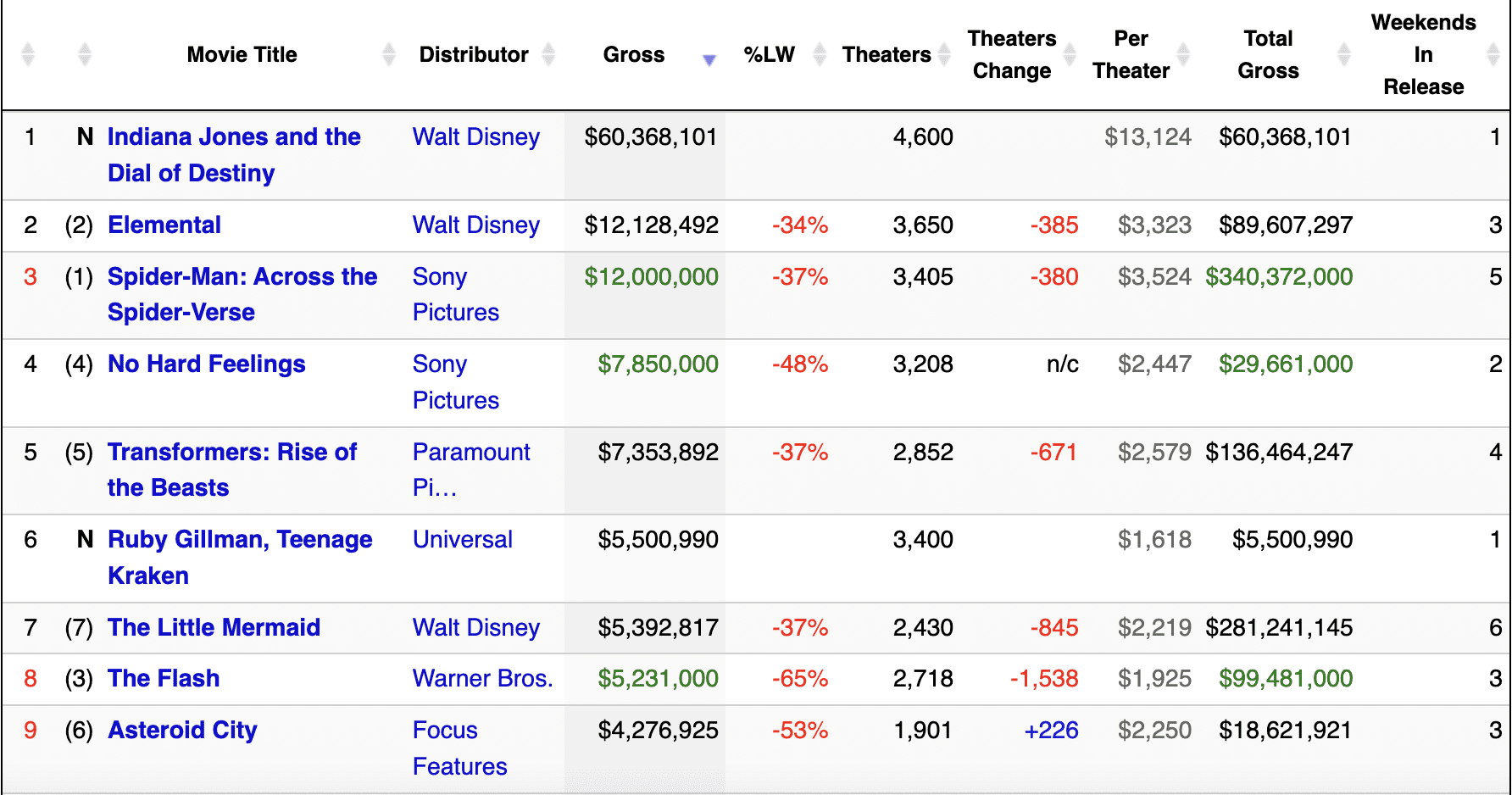This screenshot has width=1512, height=795.
Task: Open The Little Mermaid link
Action: pos(214,627)
